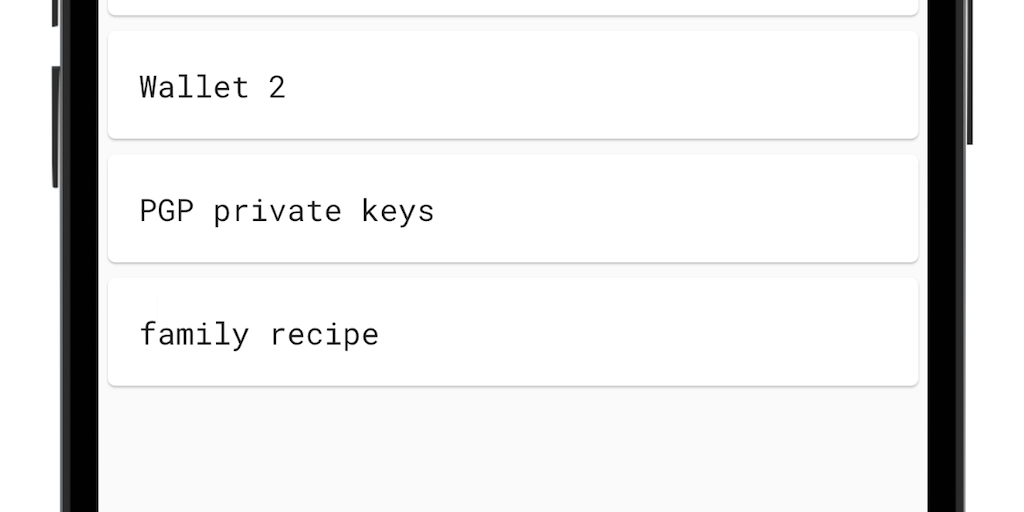Viewport: 1024px width, 512px height.
Task: Click the word "private" in PGP entry
Action: (277, 211)
